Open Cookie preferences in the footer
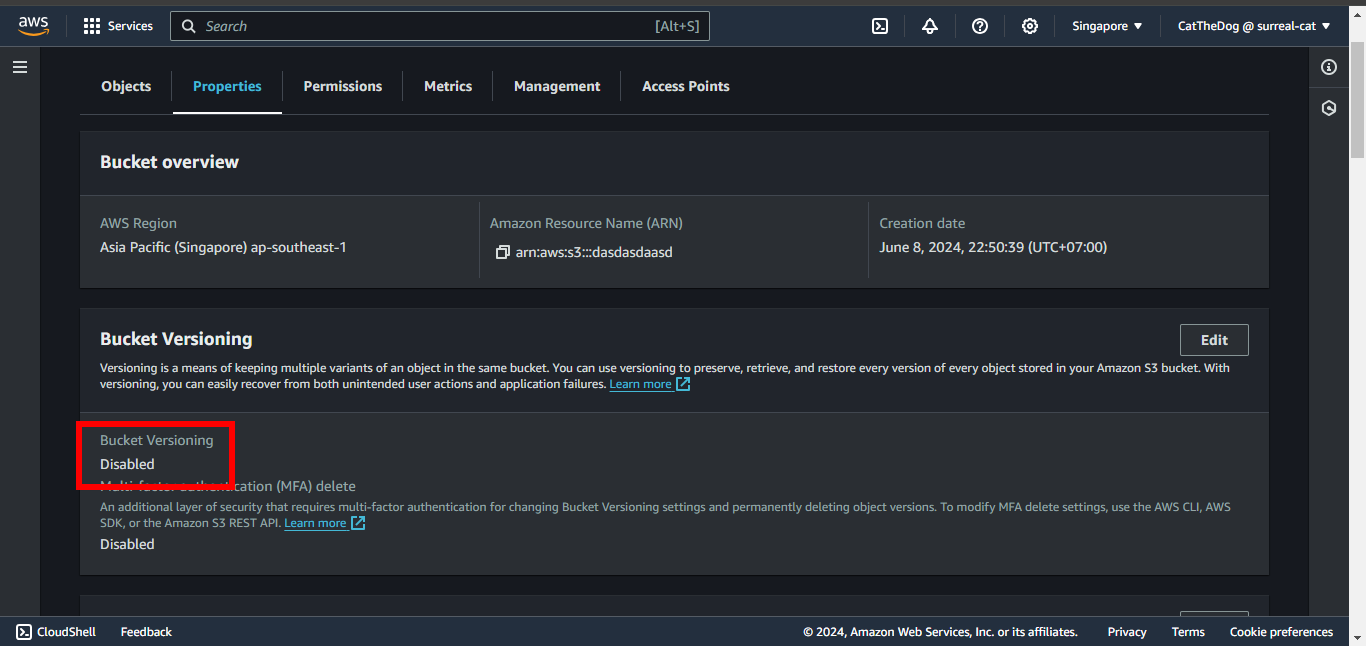This screenshot has width=1366, height=646. point(1281,632)
